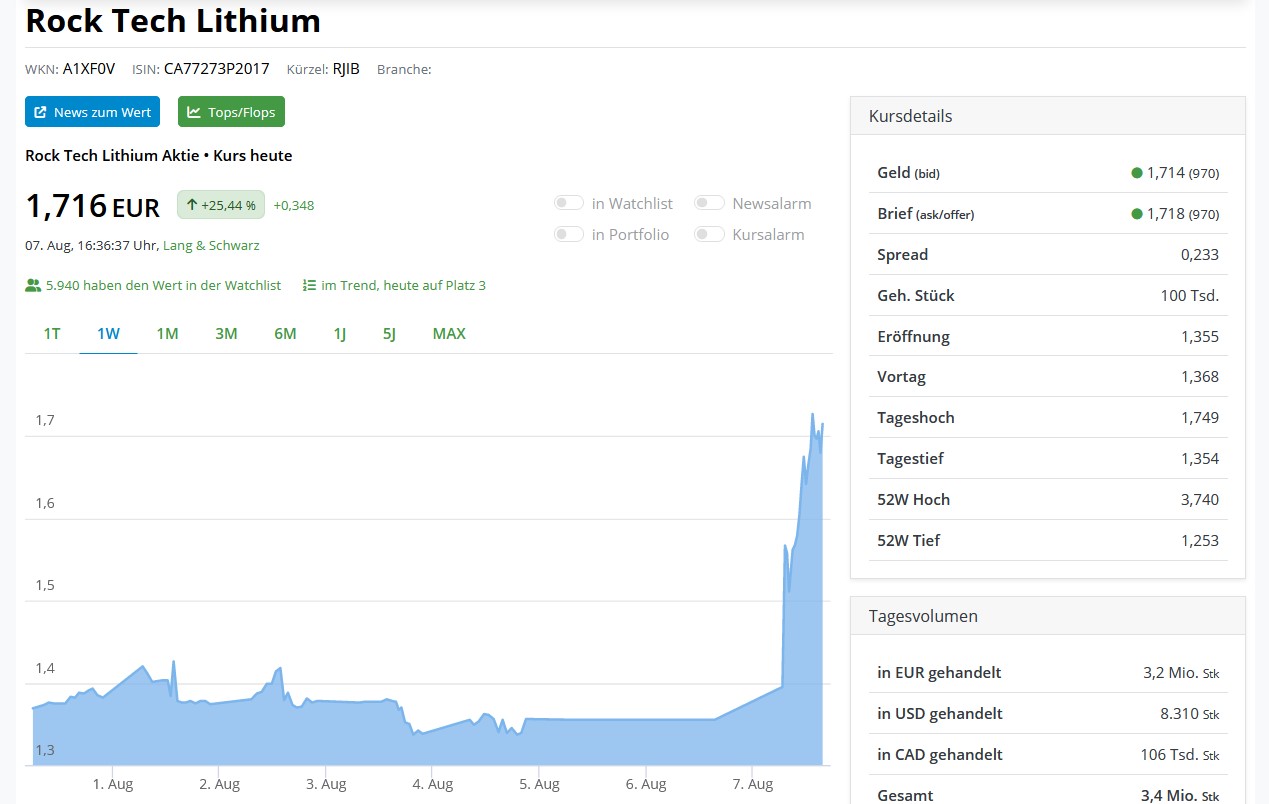Open the im Trend, heute auf Platz 3 link
Viewport: 1269px width, 804px height.
tap(403, 285)
